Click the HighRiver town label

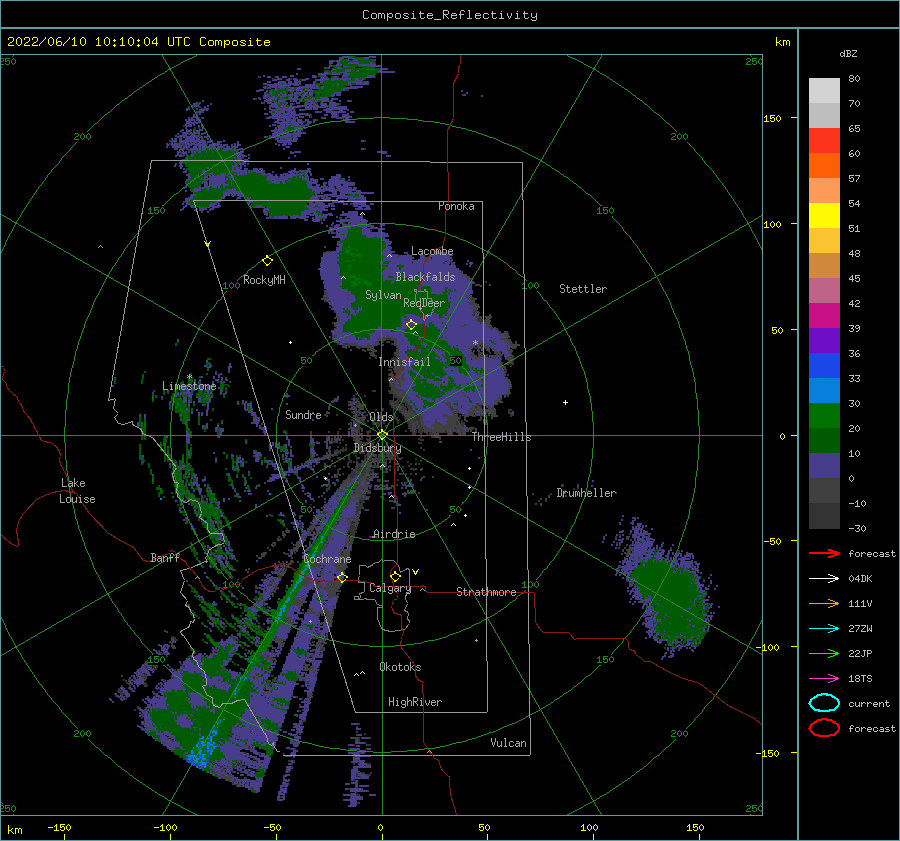coord(415,702)
